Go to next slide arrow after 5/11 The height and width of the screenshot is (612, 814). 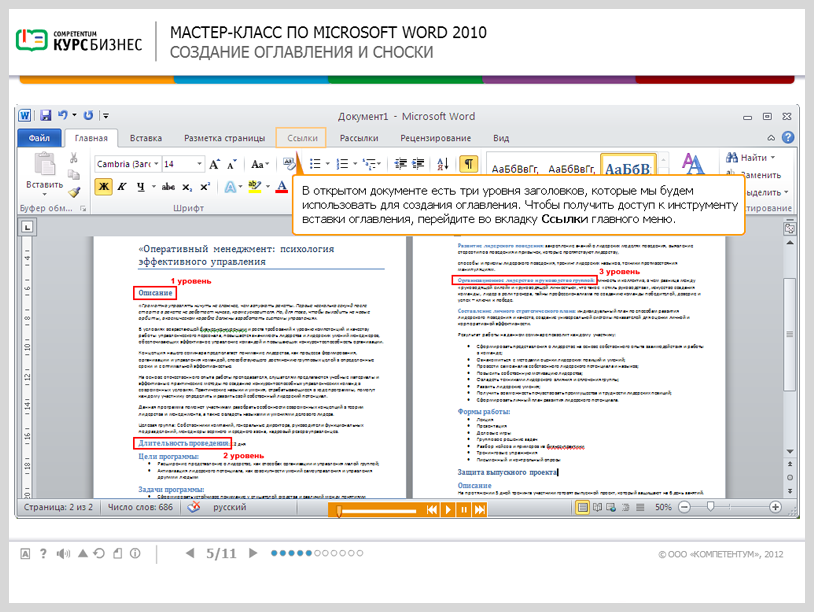click(253, 553)
